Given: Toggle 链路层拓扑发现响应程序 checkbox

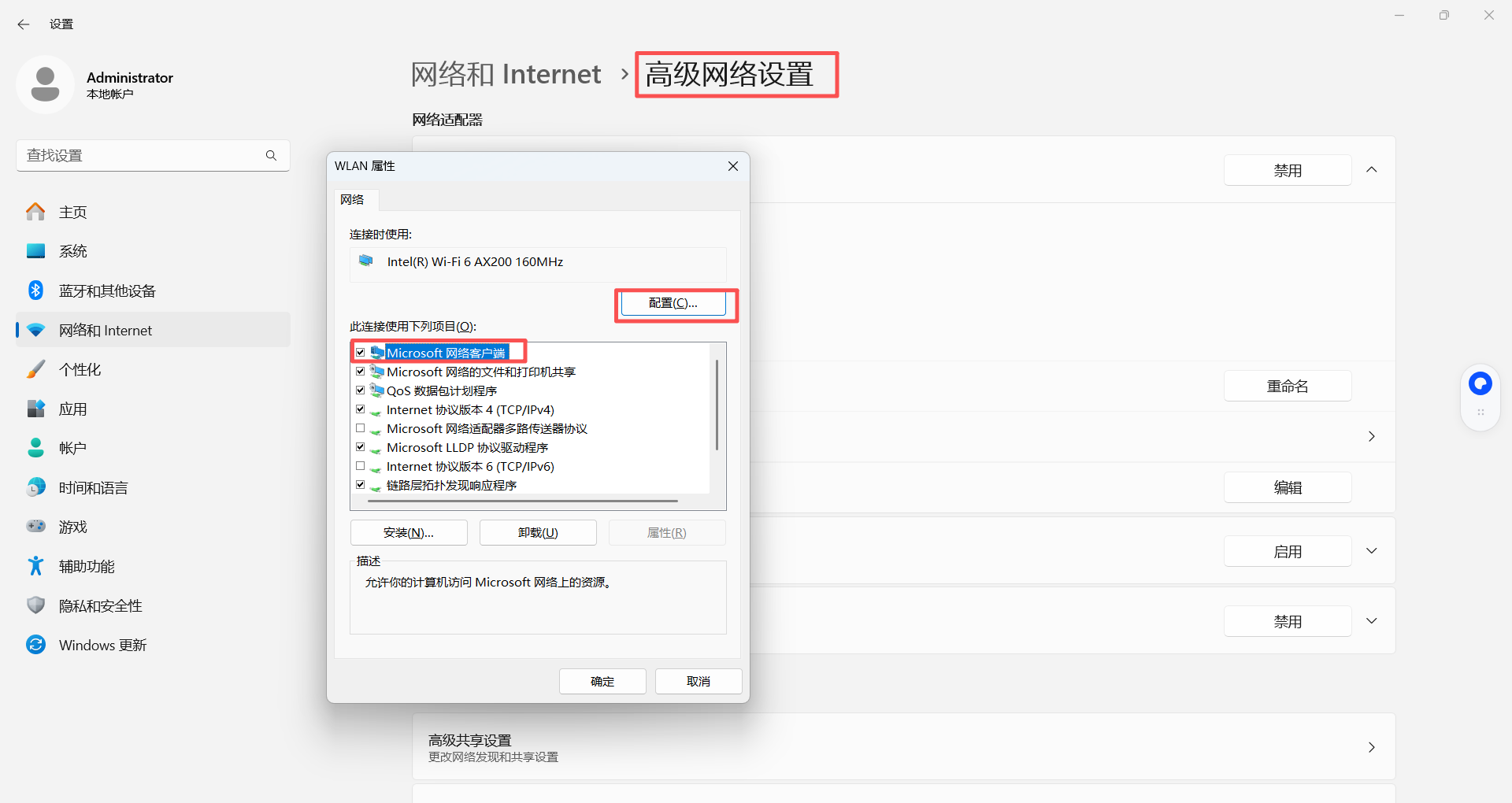Looking at the screenshot, I should click(x=361, y=485).
